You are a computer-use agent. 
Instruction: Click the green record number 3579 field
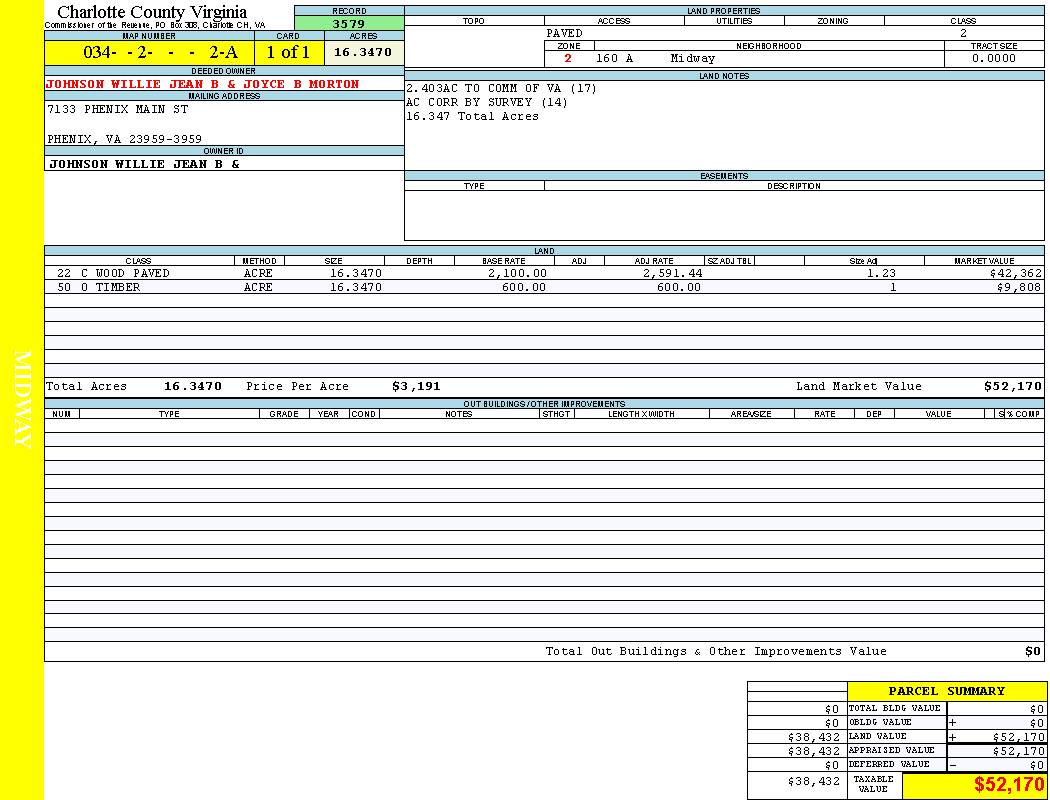pos(349,24)
